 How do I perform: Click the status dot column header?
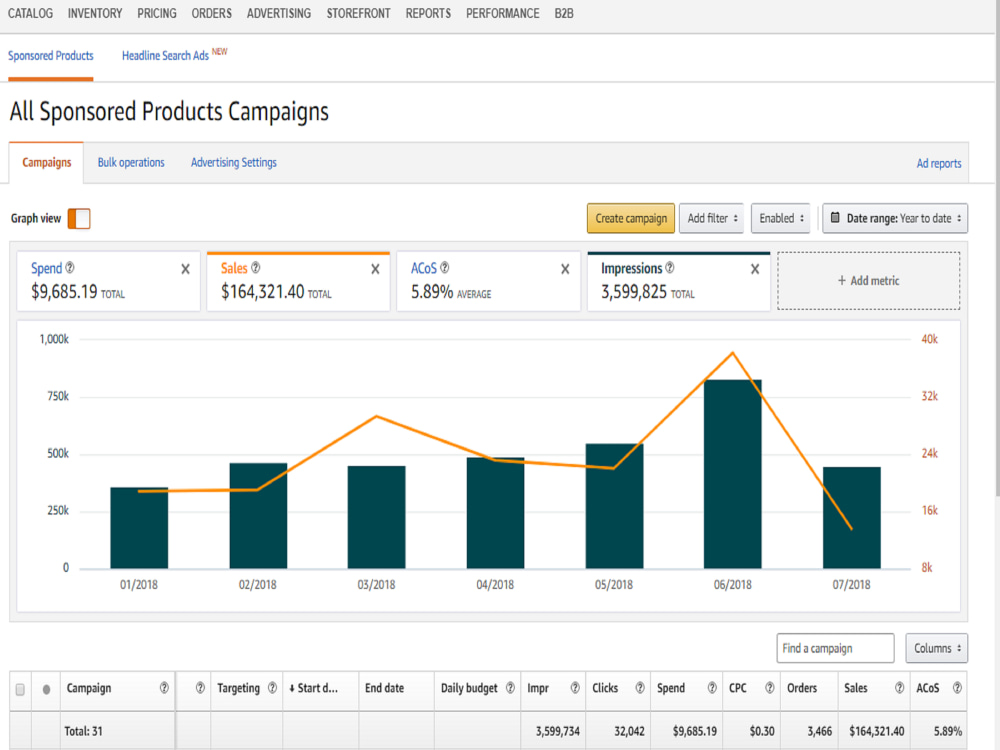pyautogui.click(x=47, y=689)
